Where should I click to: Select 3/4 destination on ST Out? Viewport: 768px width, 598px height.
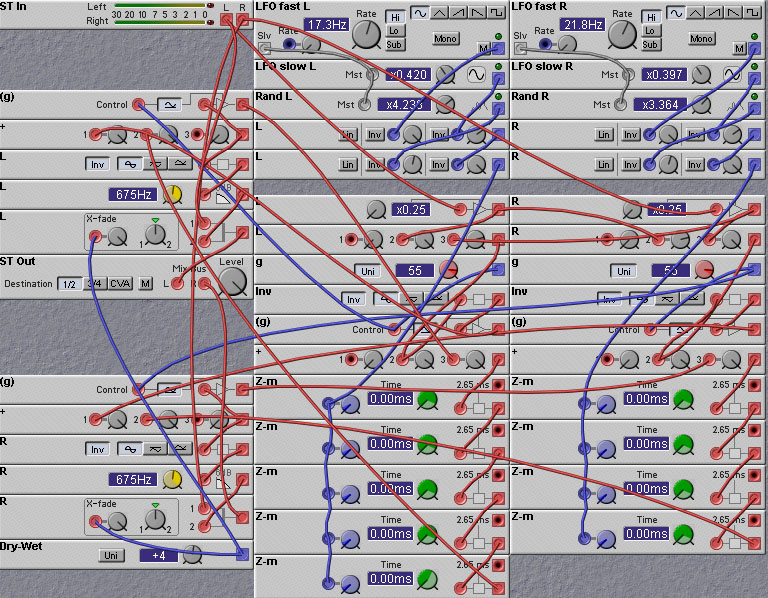(95, 284)
